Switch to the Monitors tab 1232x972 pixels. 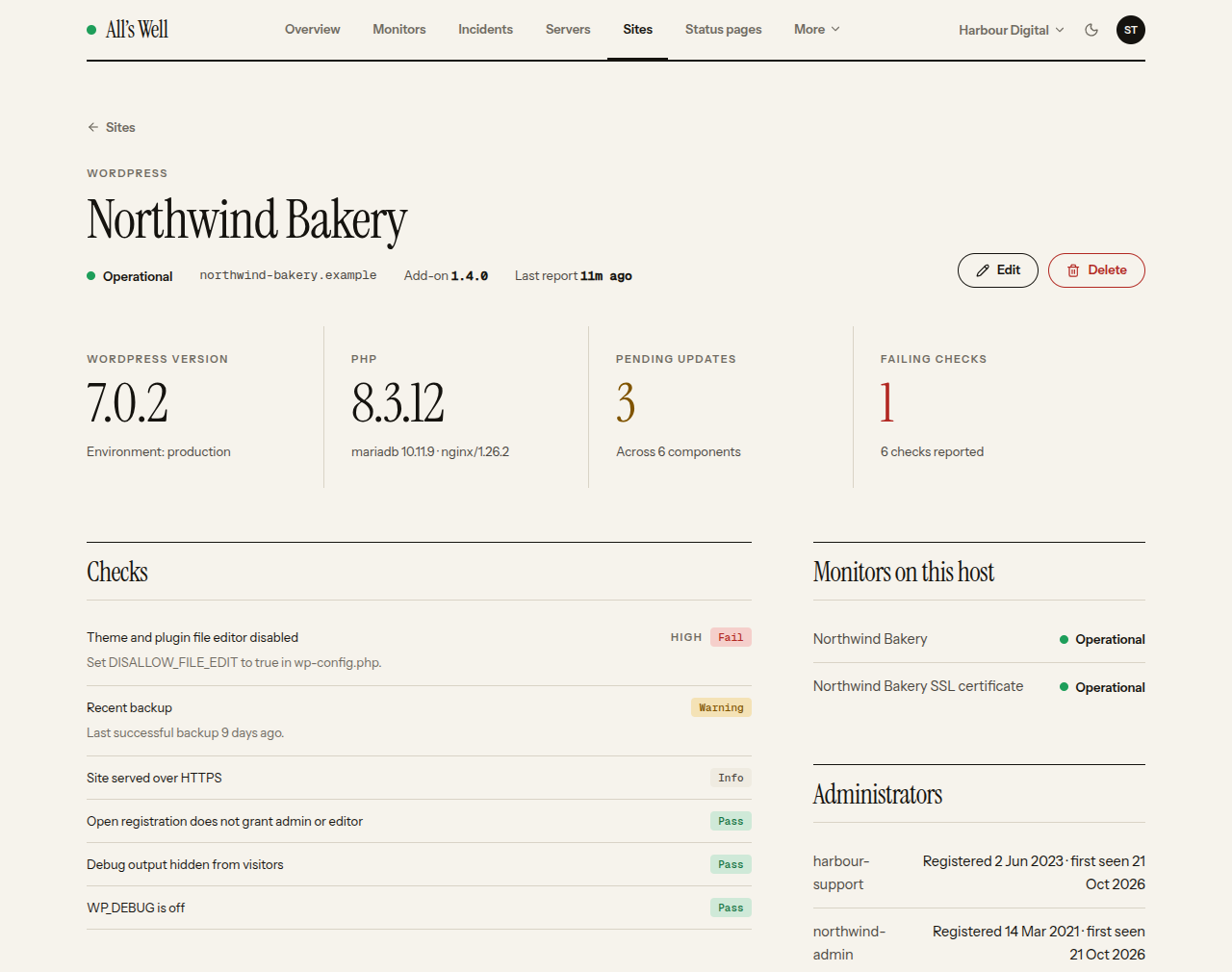point(399,30)
